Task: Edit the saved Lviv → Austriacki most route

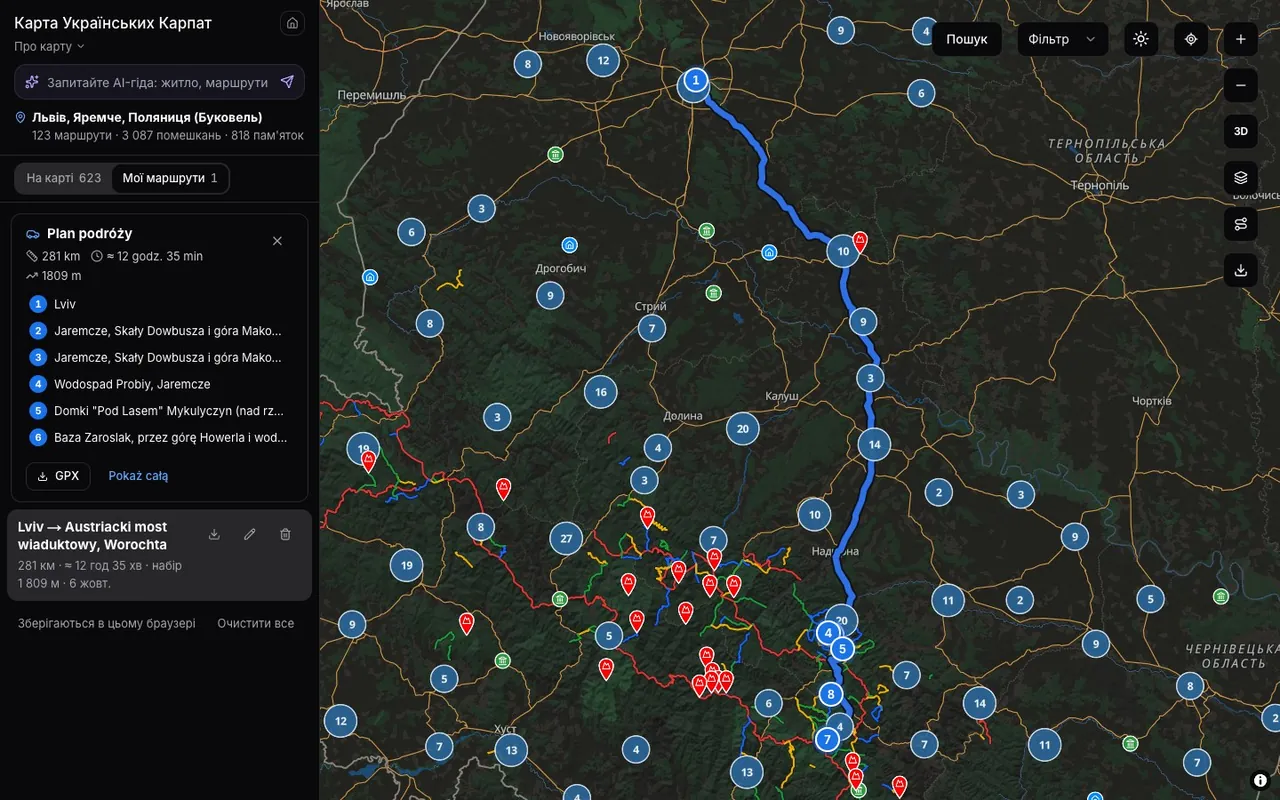Action: [x=250, y=535]
